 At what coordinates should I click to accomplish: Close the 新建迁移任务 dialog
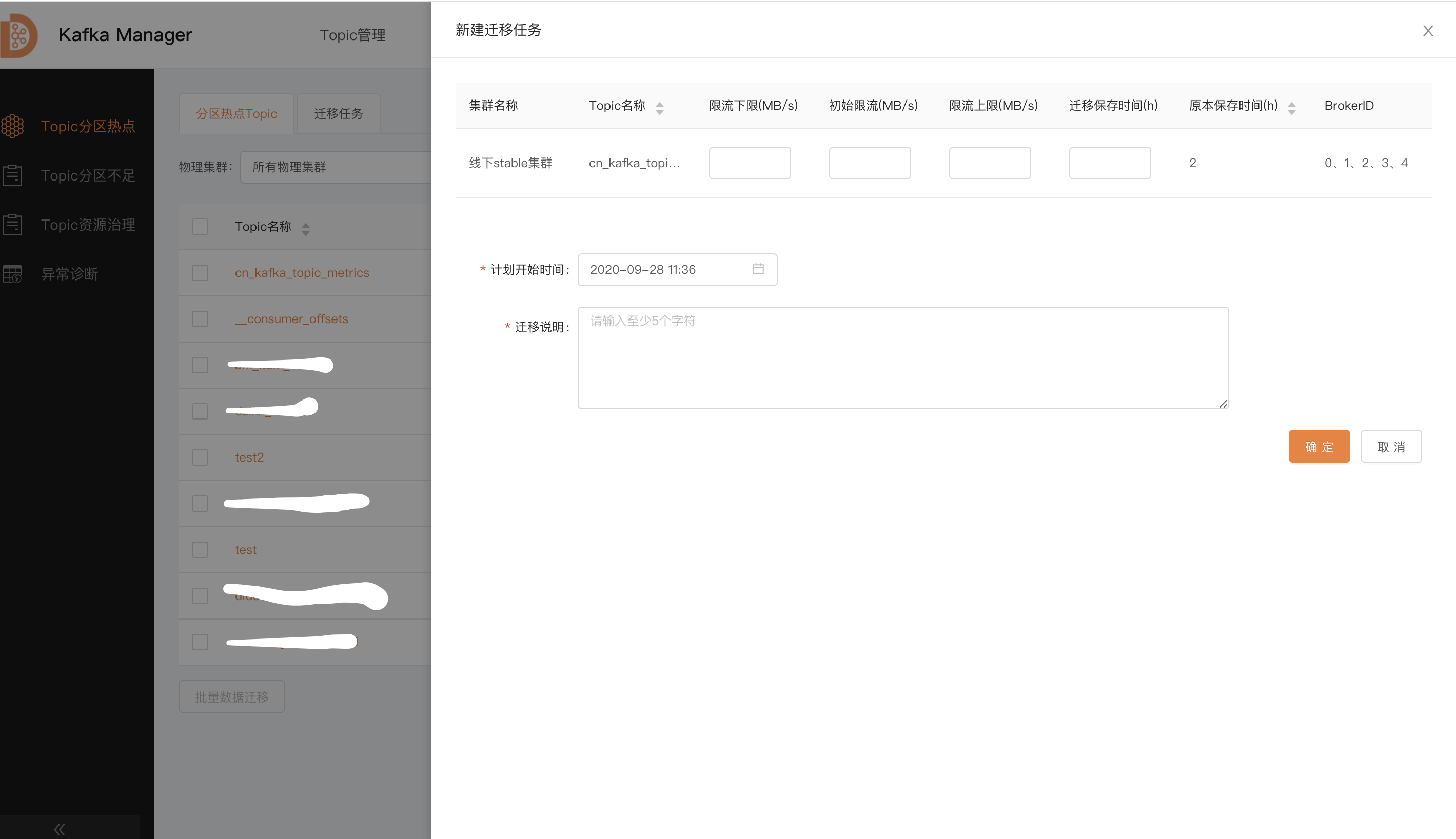tap(1428, 31)
